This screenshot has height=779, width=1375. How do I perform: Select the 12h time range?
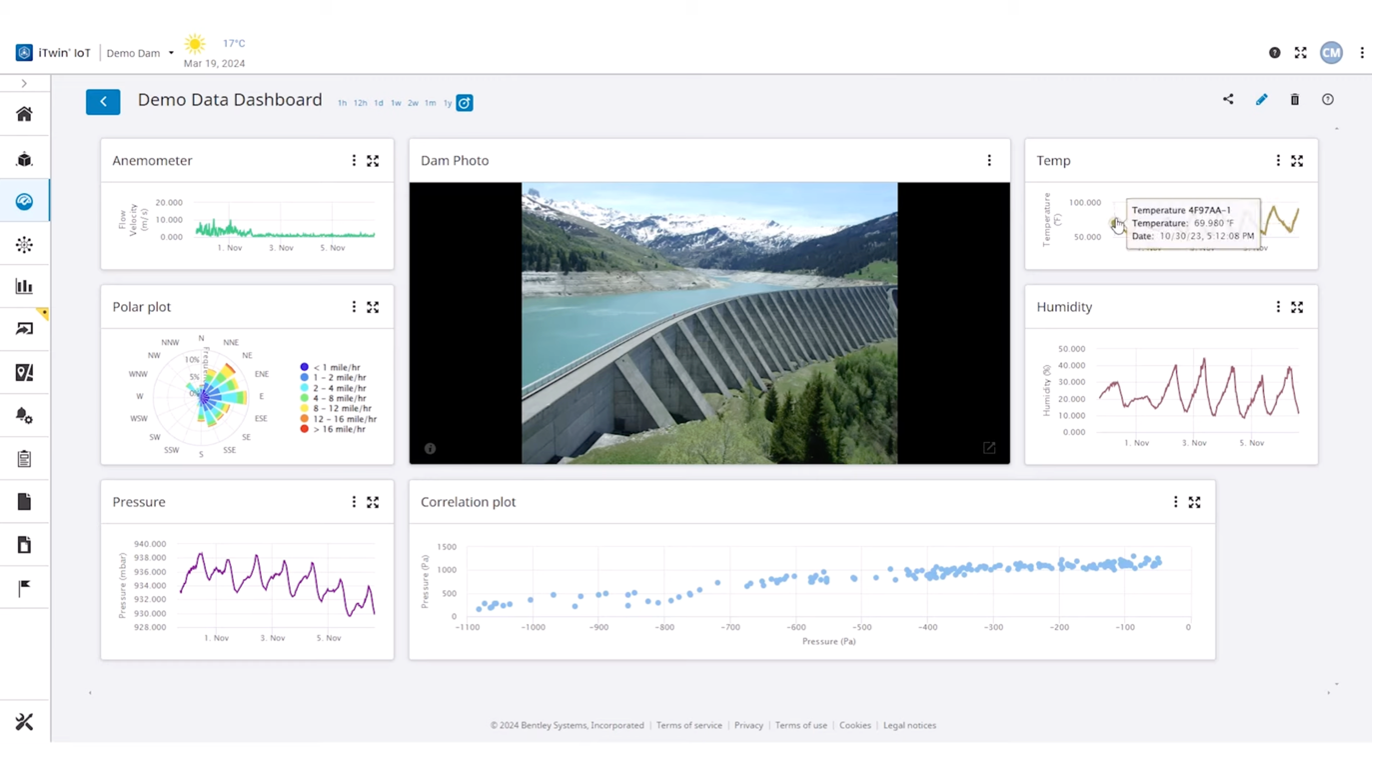pos(360,103)
